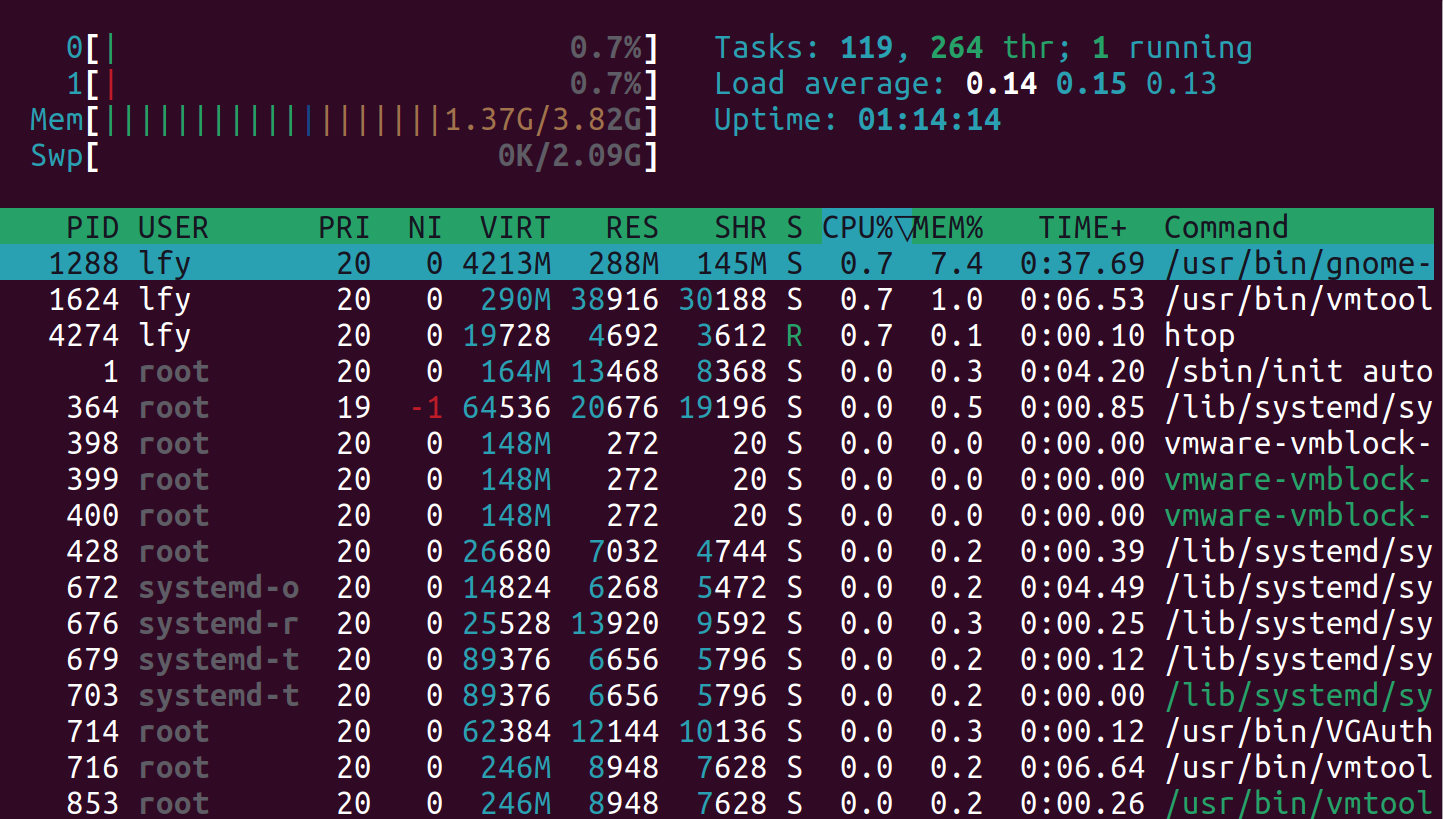This screenshot has height=819, width=1443.
Task: Click the CPU 0 usage meter
Action: pyautogui.click(x=362, y=47)
